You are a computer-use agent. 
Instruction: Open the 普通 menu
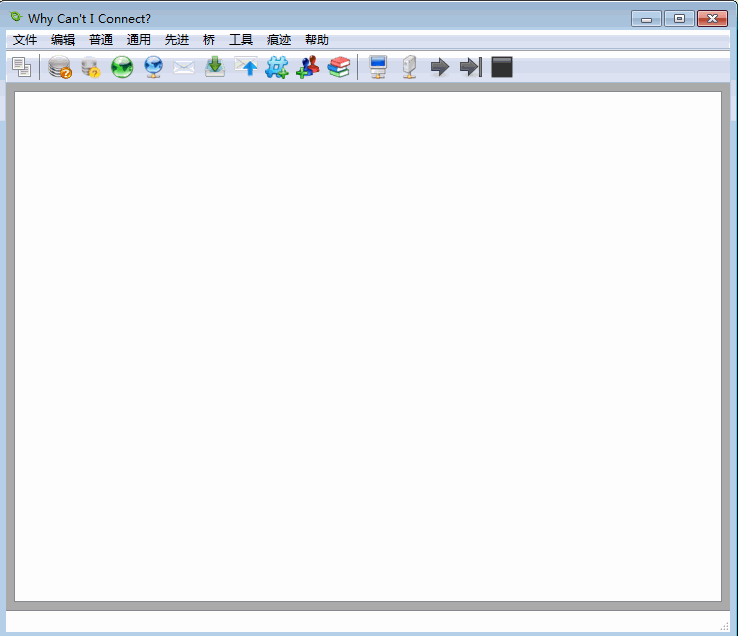click(101, 40)
